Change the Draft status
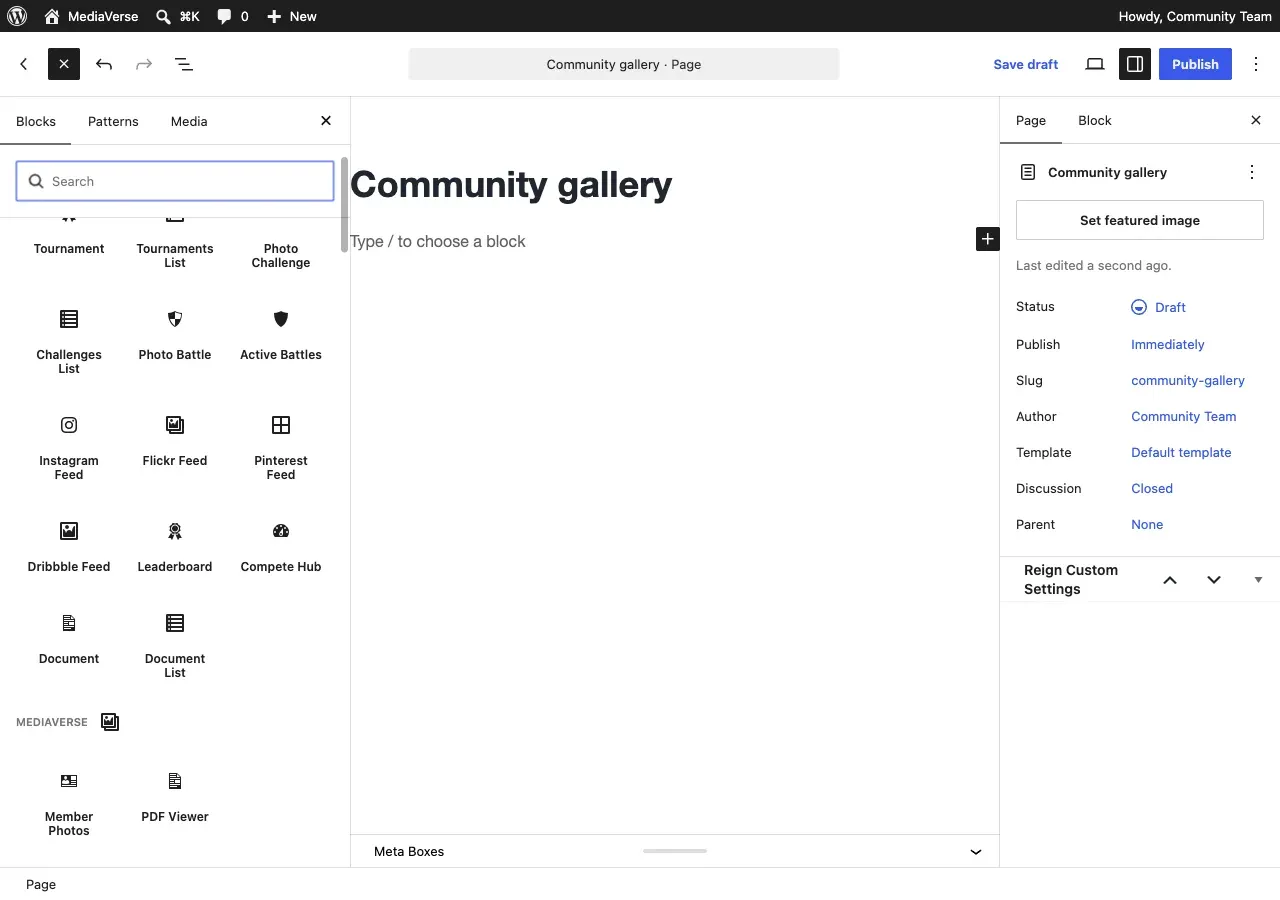Screen dimensions: 1280x900 (x=1159, y=307)
